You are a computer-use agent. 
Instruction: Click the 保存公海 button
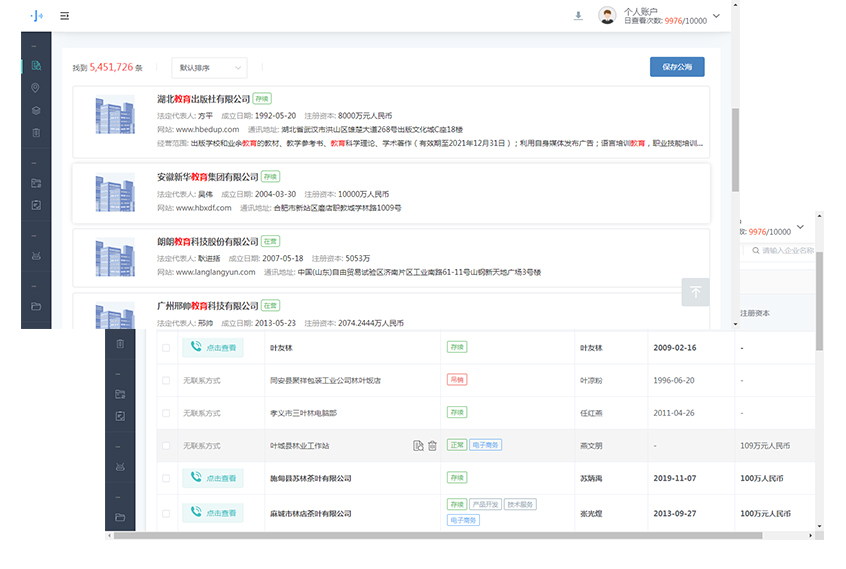click(677, 67)
